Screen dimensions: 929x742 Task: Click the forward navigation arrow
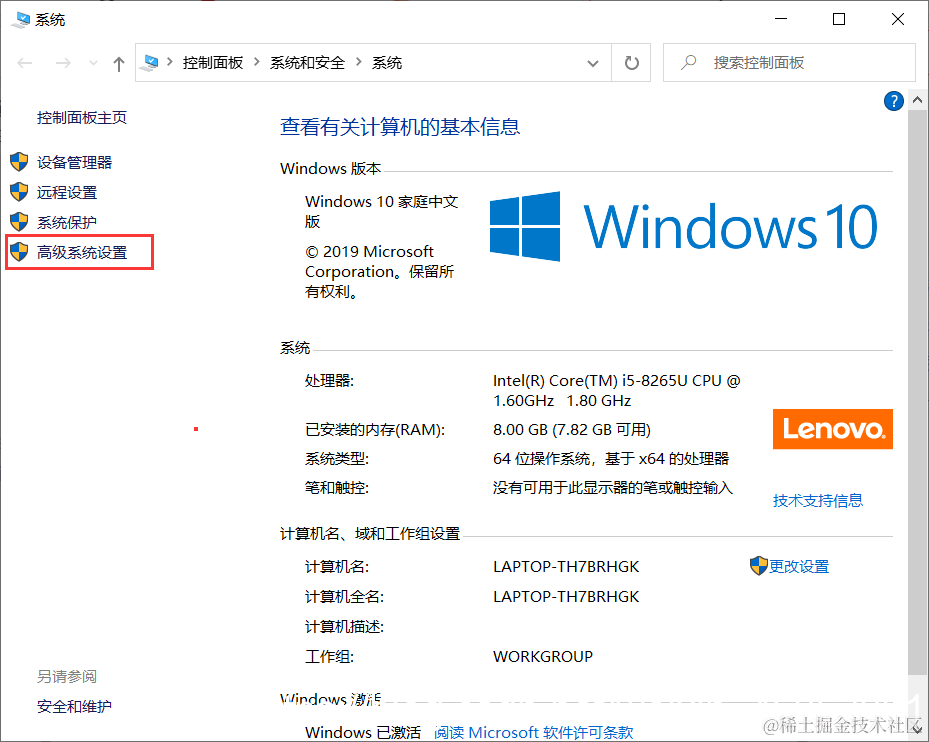click(63, 63)
